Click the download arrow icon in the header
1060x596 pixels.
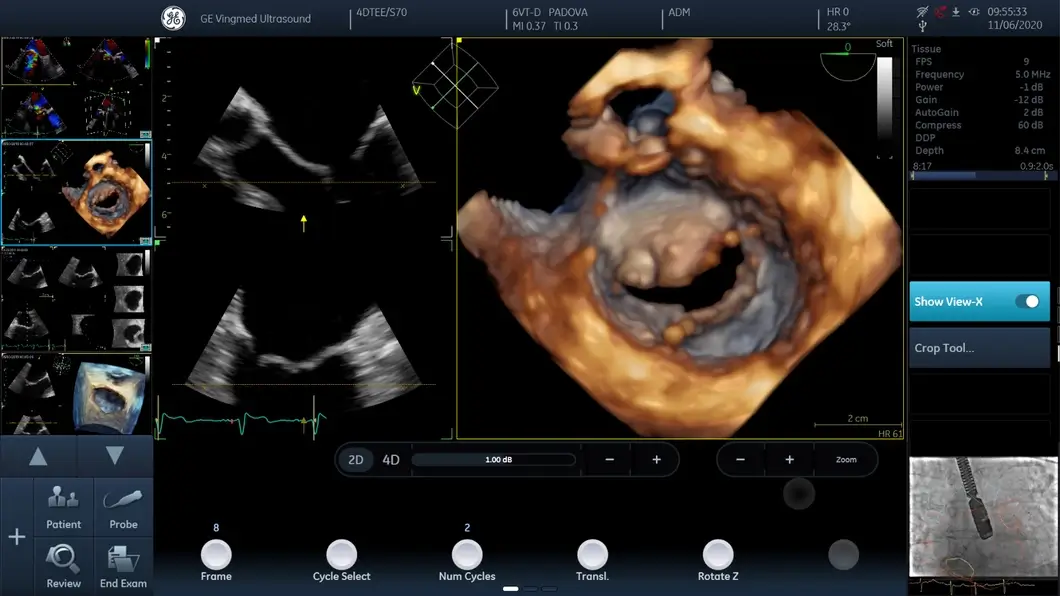pyautogui.click(x=956, y=12)
